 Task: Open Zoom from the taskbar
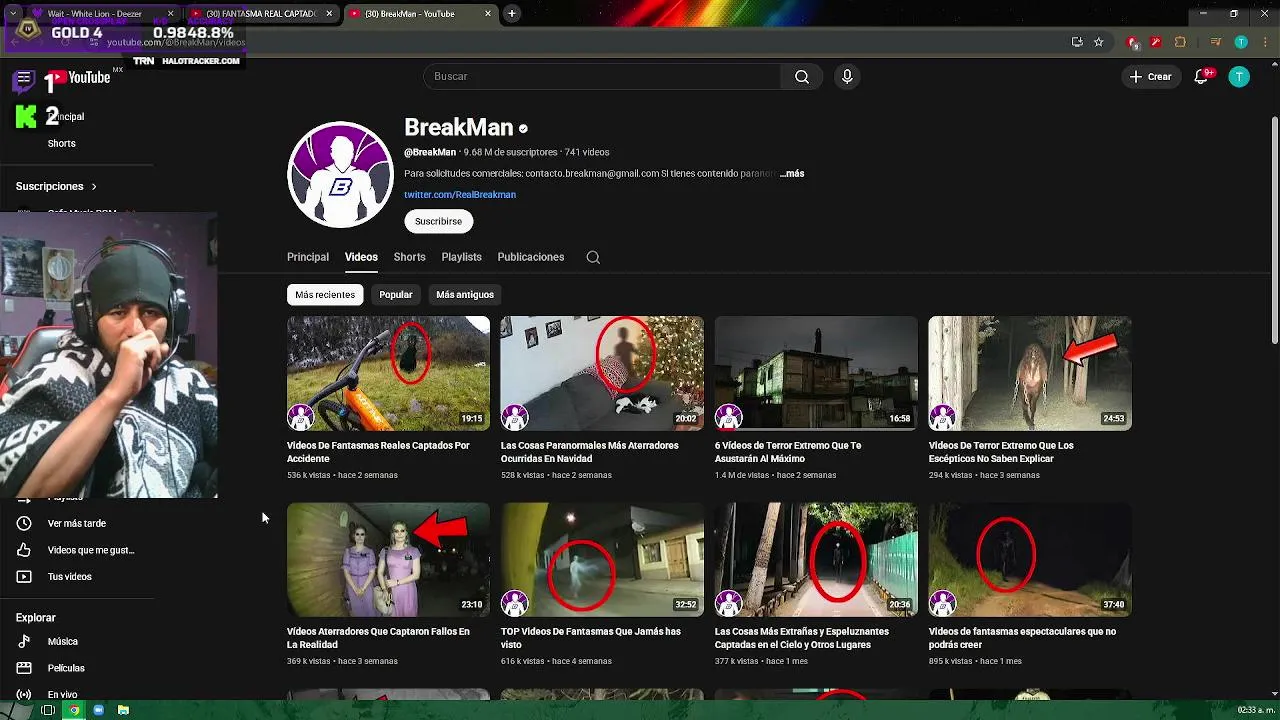click(x=98, y=710)
